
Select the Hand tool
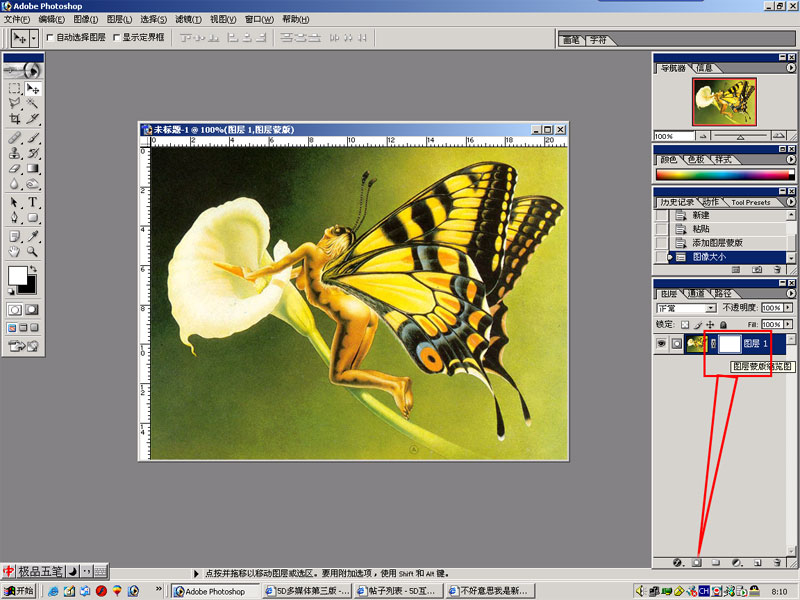coord(14,252)
